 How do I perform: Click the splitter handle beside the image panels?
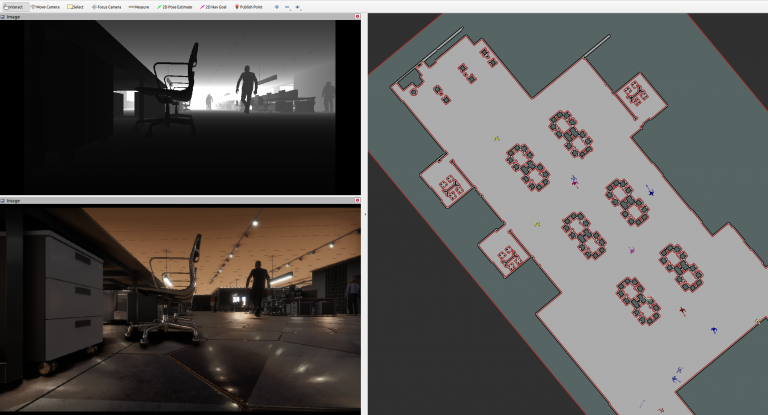coord(365,214)
